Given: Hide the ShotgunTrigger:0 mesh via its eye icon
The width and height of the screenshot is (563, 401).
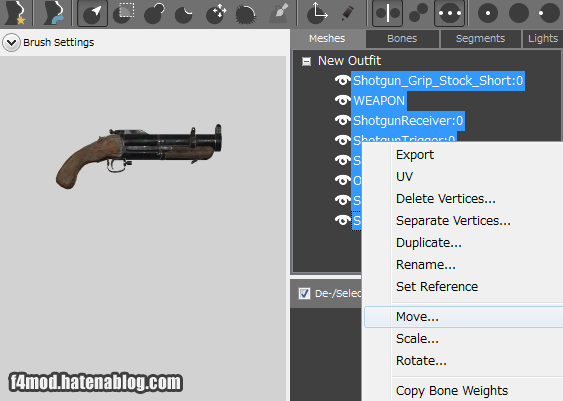Looking at the screenshot, I should (343, 140).
